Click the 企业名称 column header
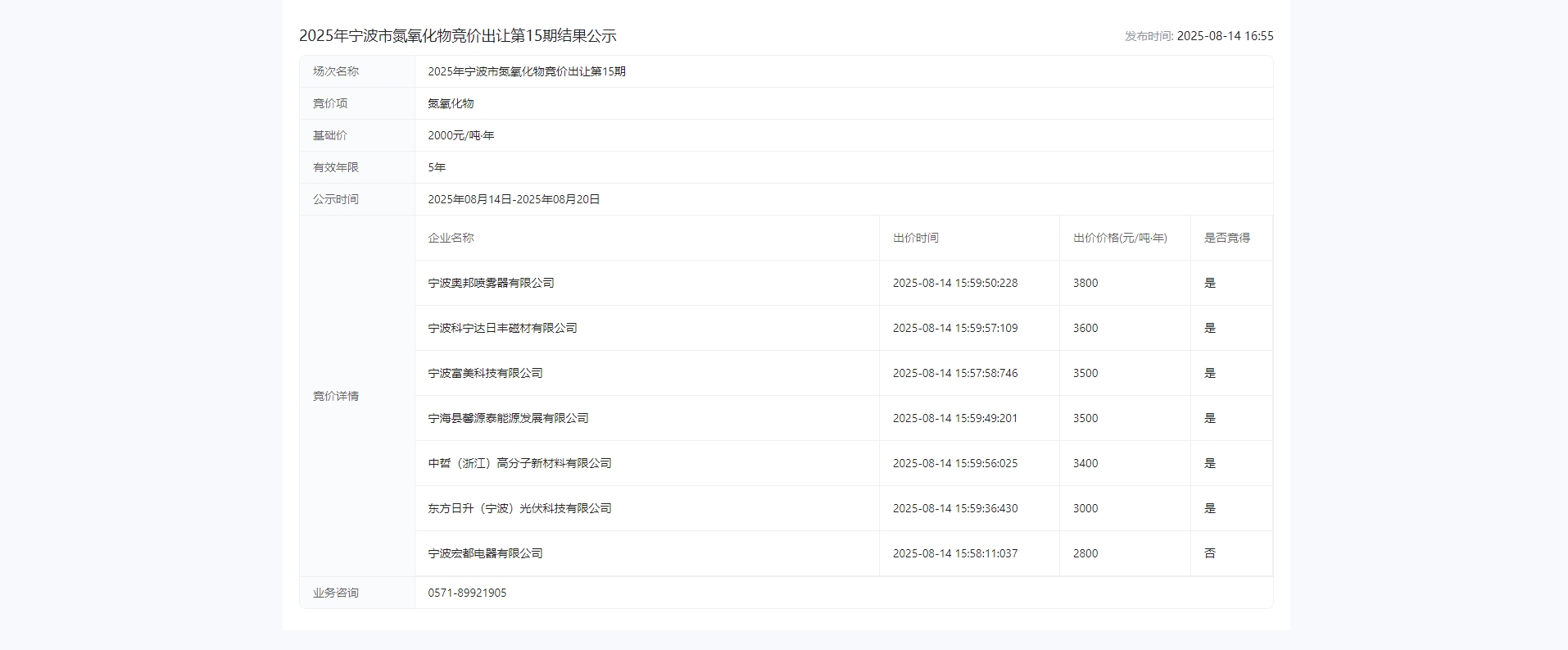This screenshot has height=650, width=1568. click(451, 238)
